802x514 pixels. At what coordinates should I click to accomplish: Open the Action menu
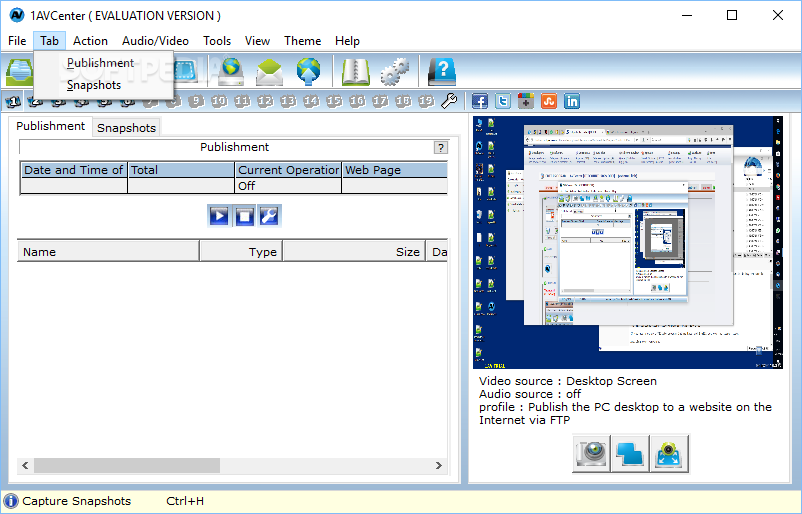point(90,41)
